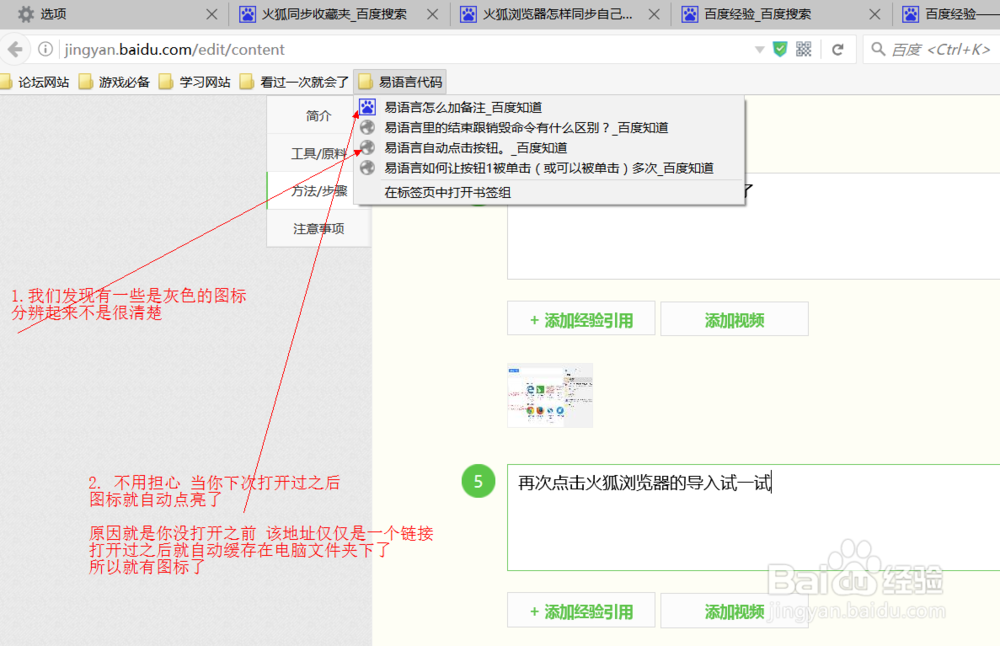Click the globe favicon beside 易语言自动点击按钮
The height and width of the screenshot is (646, 1000).
click(x=366, y=147)
